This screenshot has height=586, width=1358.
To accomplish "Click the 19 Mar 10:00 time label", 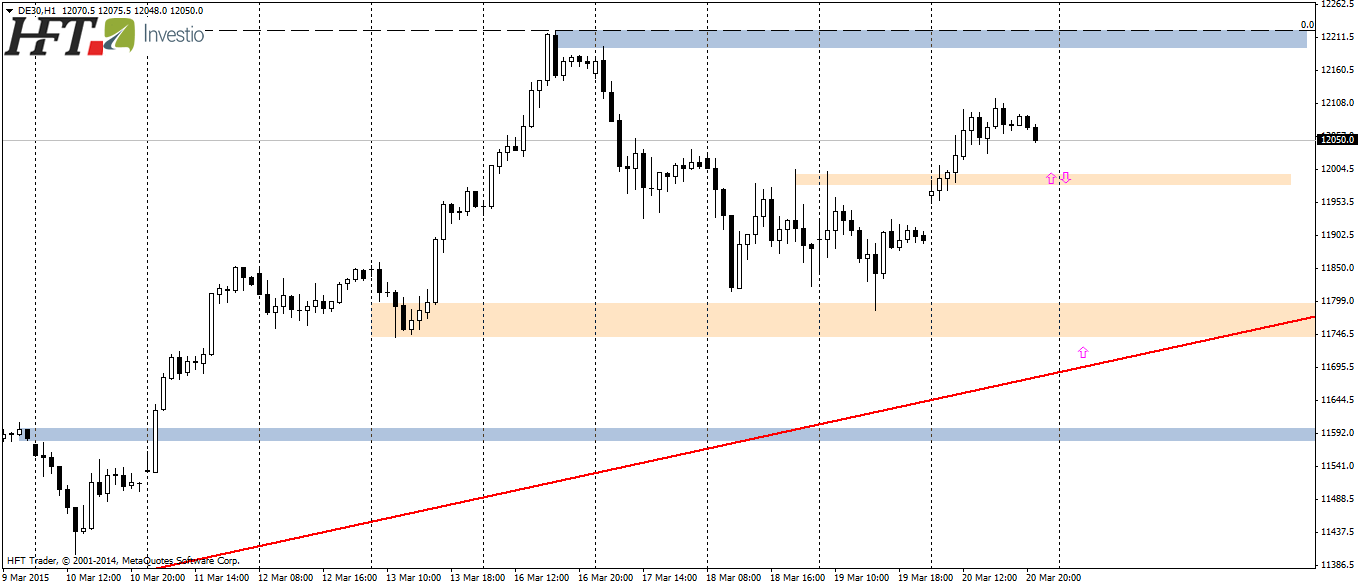I will pyautogui.click(x=862, y=578).
